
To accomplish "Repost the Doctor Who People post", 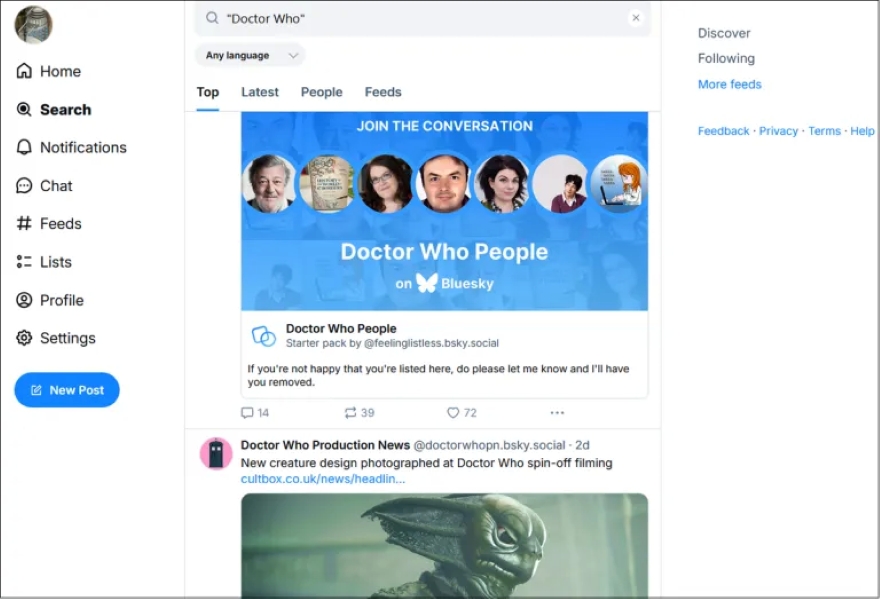I will (x=351, y=413).
